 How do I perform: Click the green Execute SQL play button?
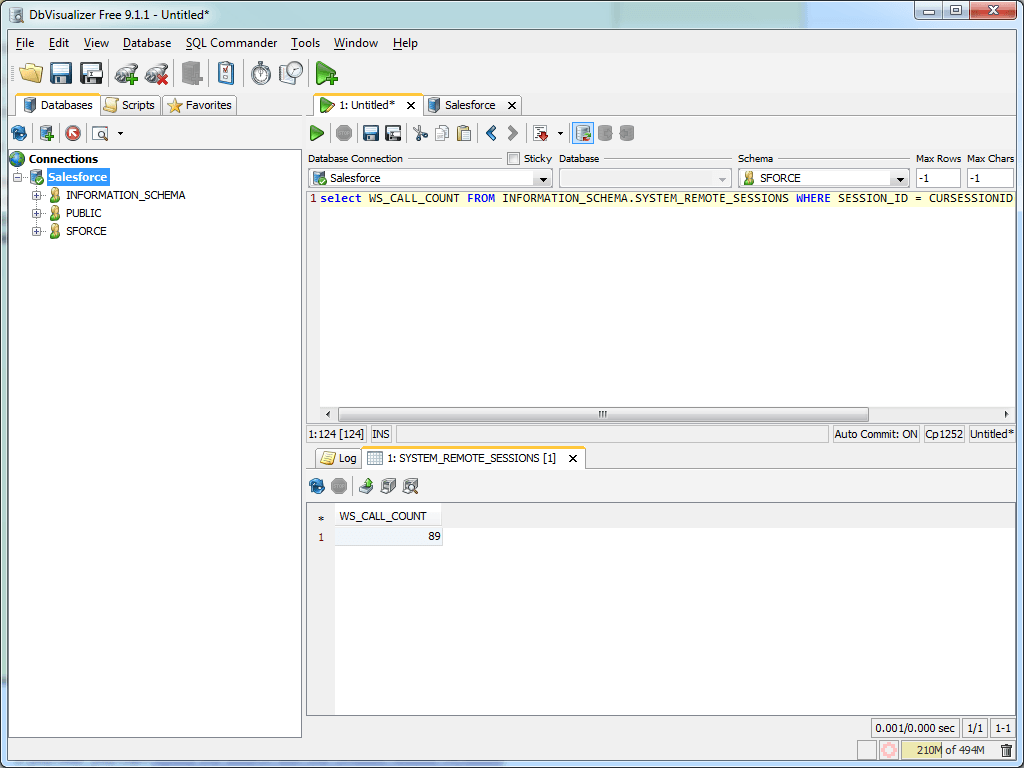coord(317,133)
